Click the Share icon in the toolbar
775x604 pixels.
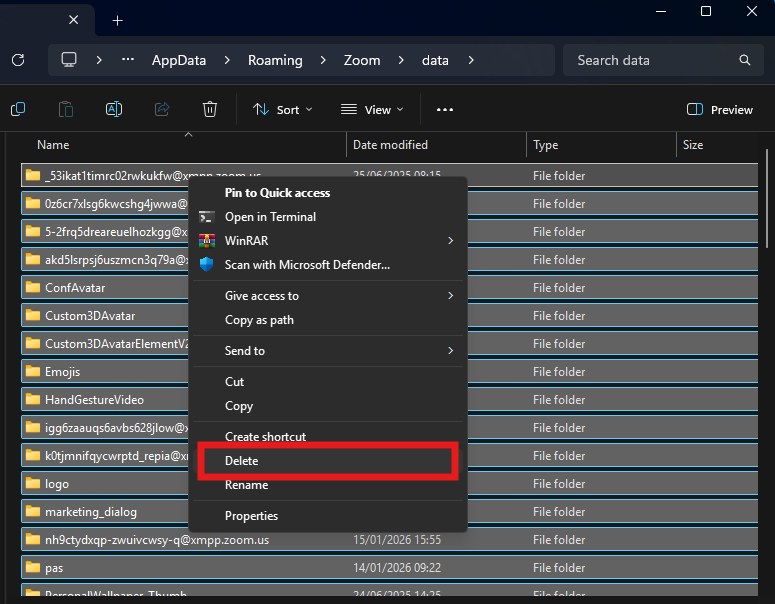pos(162,109)
